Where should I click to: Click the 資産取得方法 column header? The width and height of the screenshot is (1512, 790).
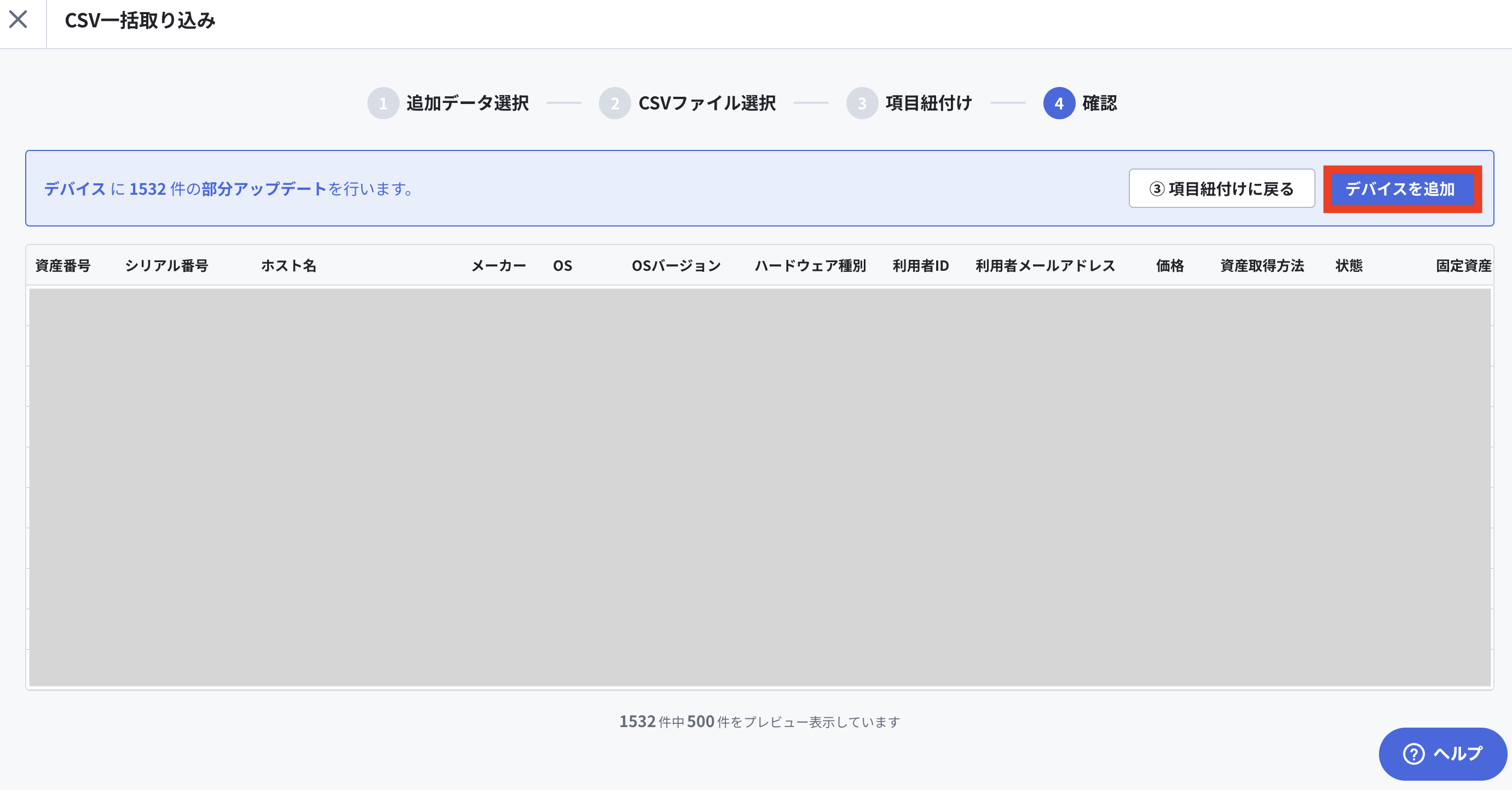[x=1262, y=266]
